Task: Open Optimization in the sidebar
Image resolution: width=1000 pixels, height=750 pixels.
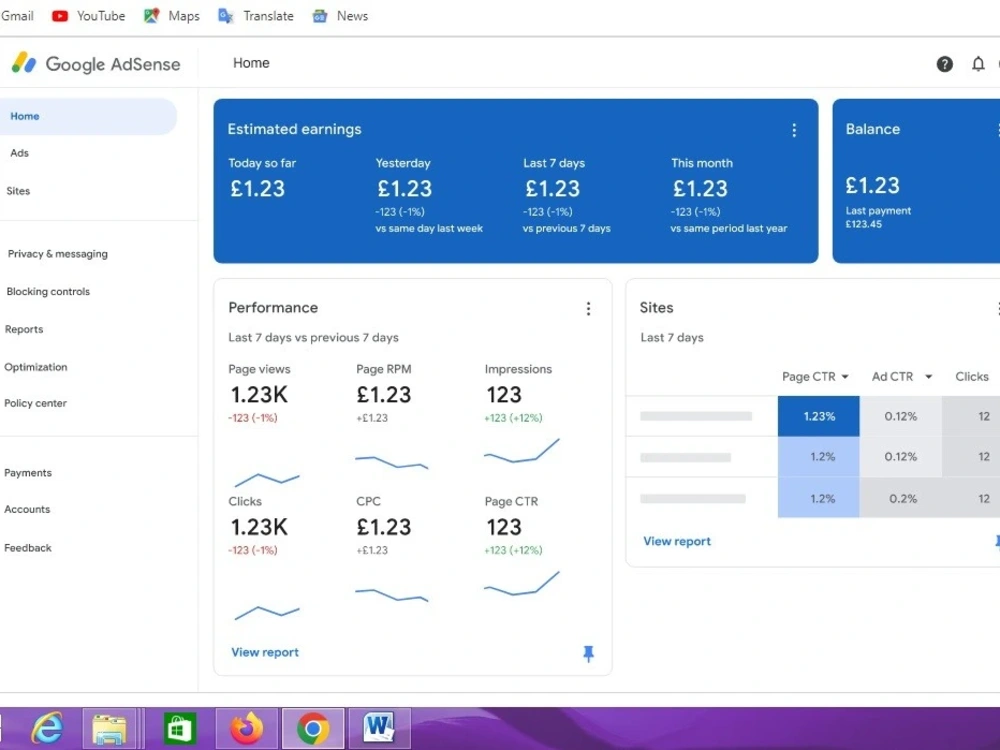Action: (x=35, y=367)
